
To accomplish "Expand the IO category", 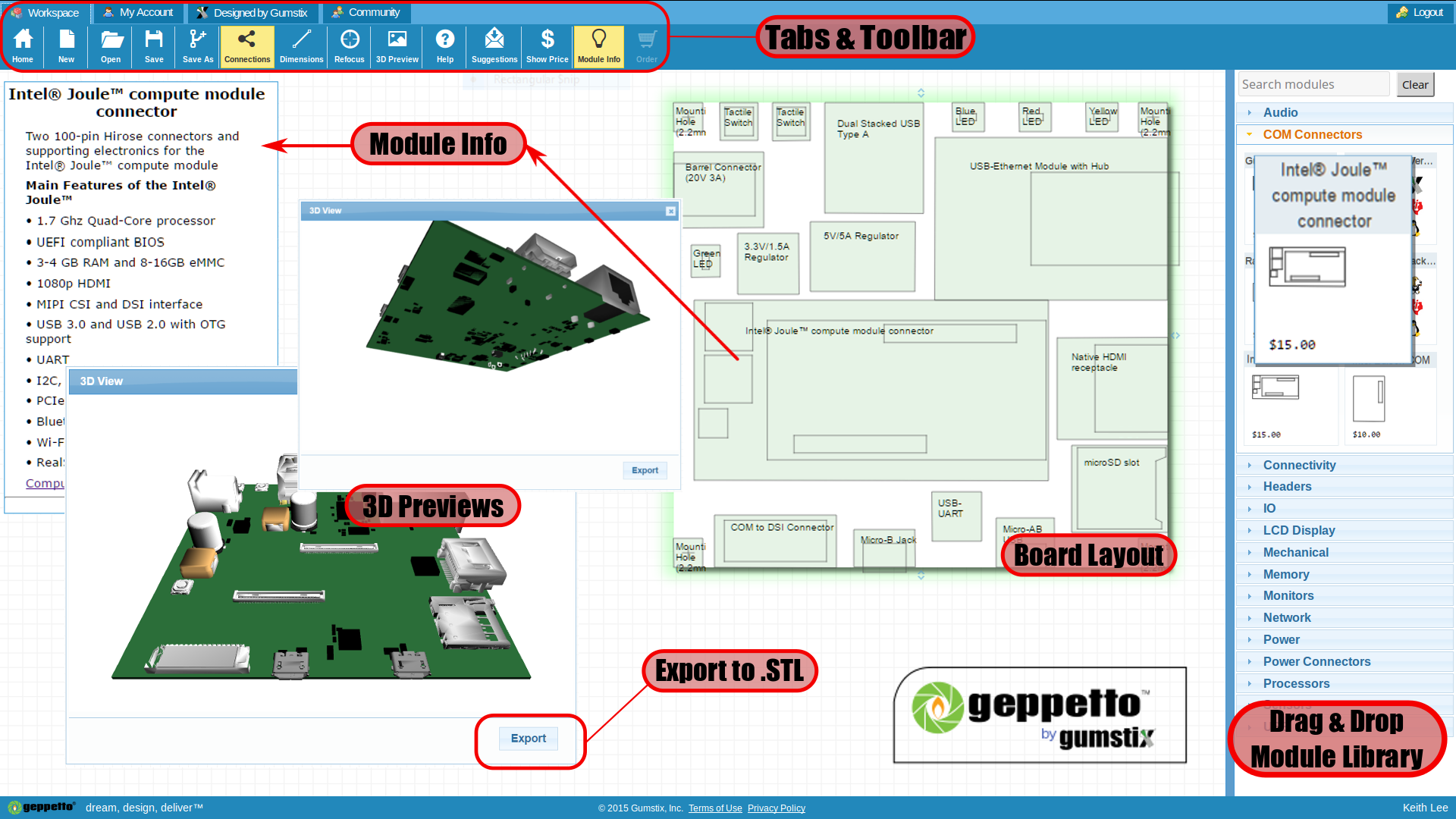I will click(1344, 508).
